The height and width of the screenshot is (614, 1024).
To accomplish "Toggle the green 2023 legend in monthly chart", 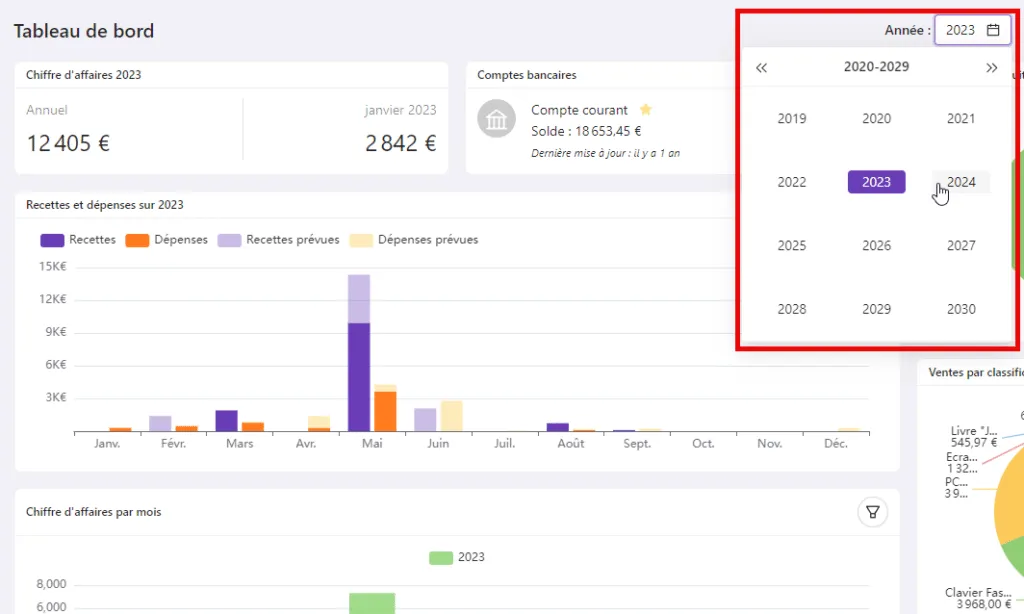I will [456, 557].
